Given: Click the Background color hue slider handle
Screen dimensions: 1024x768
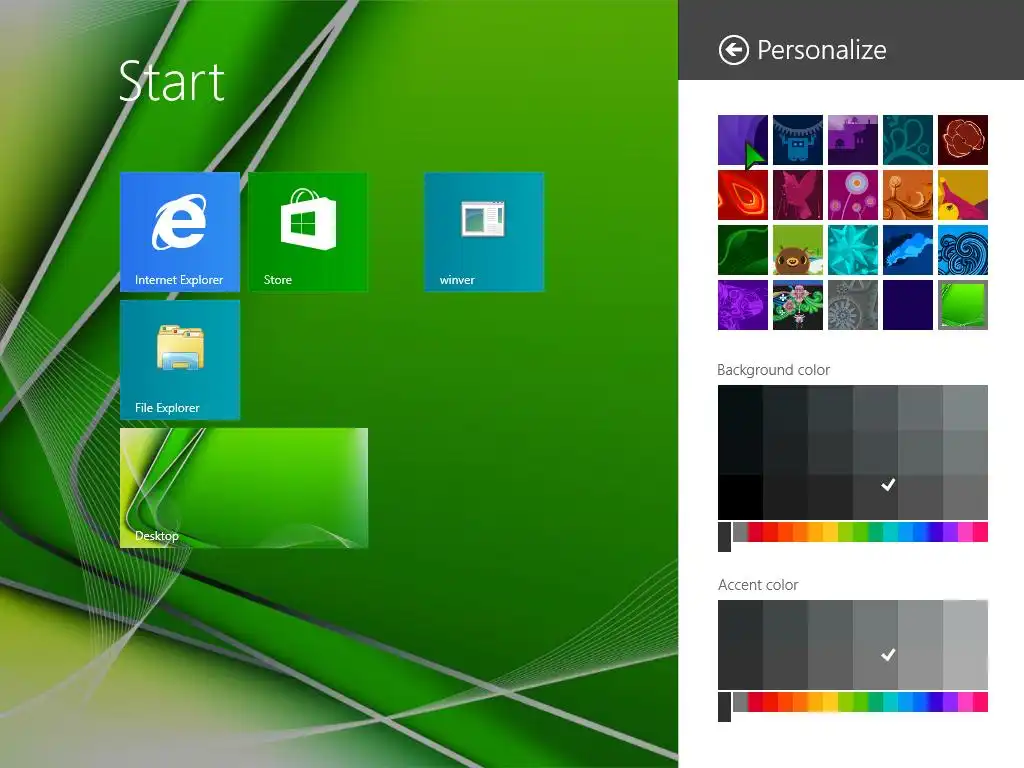Looking at the screenshot, I should (724, 536).
